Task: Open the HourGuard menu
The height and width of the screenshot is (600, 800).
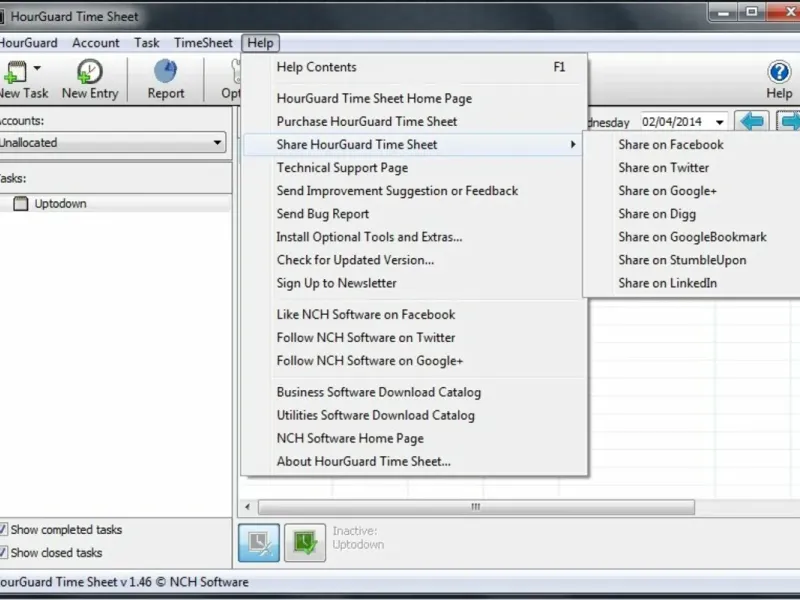Action: tap(29, 43)
